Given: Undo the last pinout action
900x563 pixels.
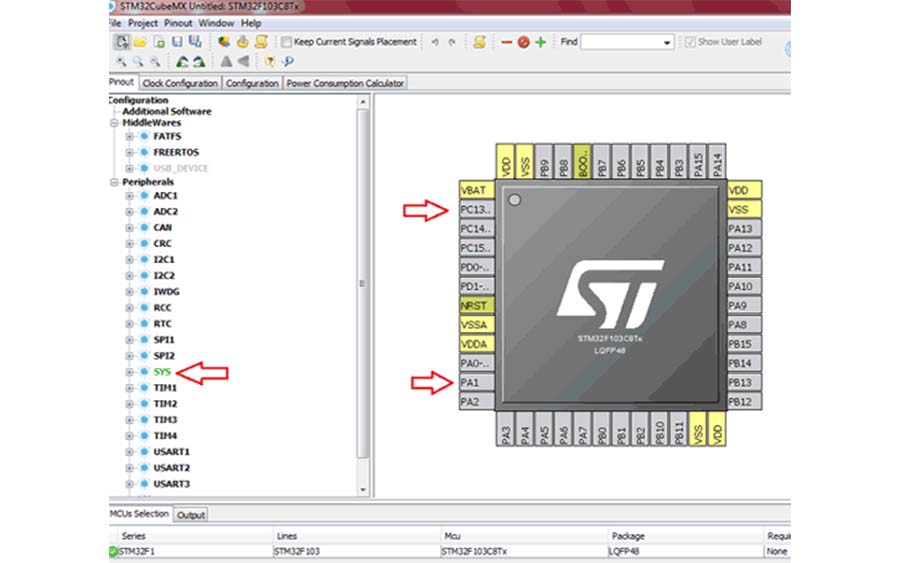Looking at the screenshot, I should click(435, 42).
